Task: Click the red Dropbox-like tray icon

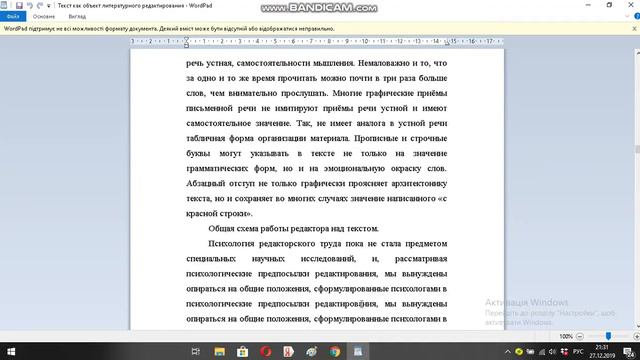Action: 564,351
